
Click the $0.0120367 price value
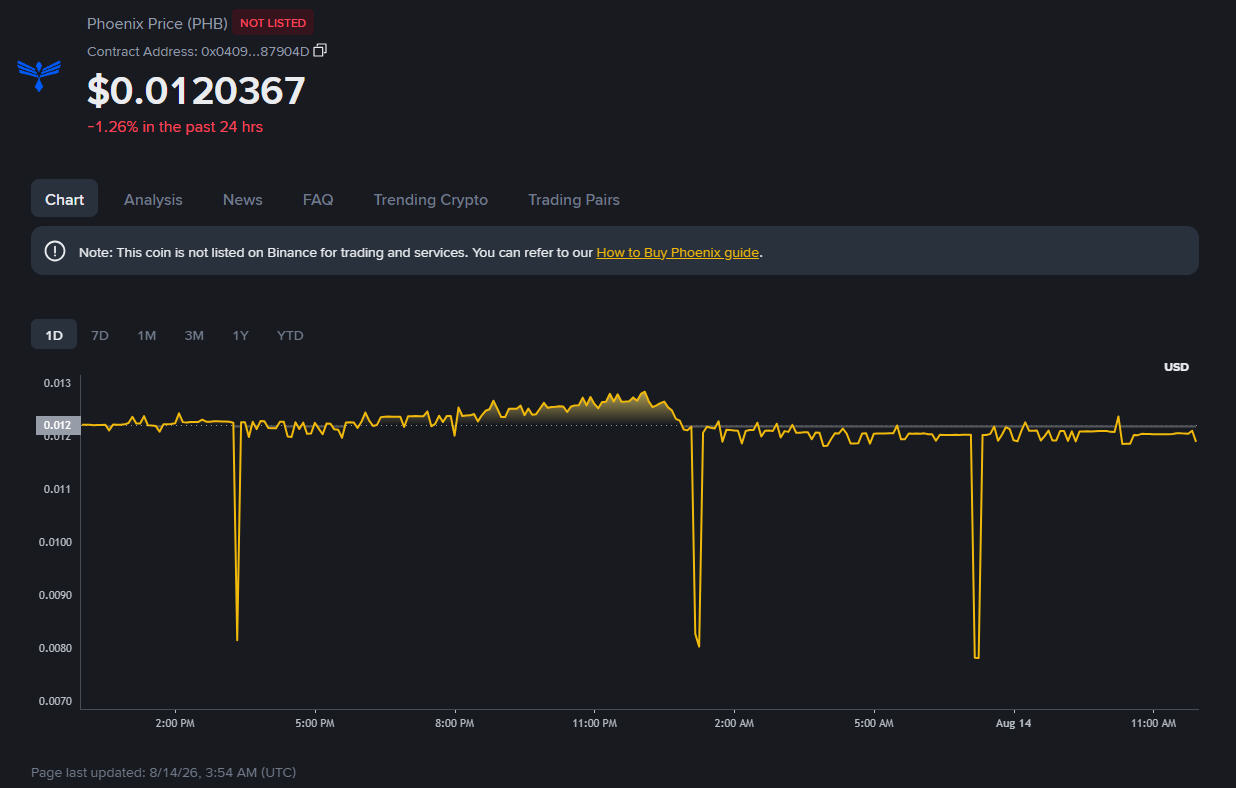[196, 91]
